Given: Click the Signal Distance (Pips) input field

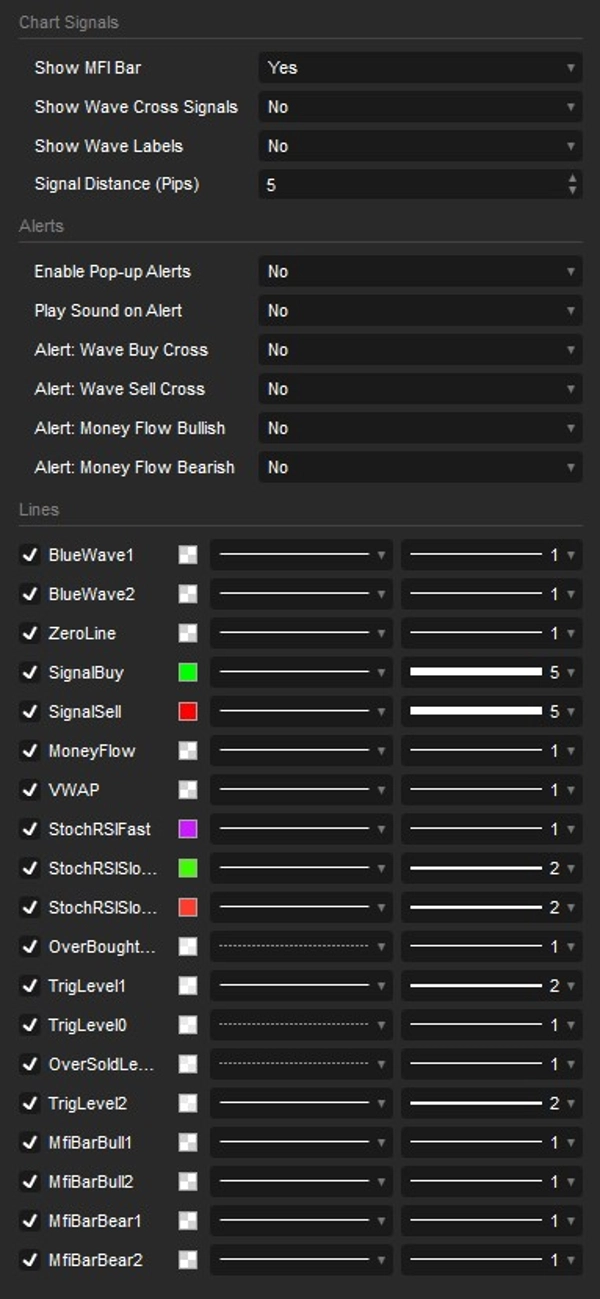Looking at the screenshot, I should pos(410,185).
